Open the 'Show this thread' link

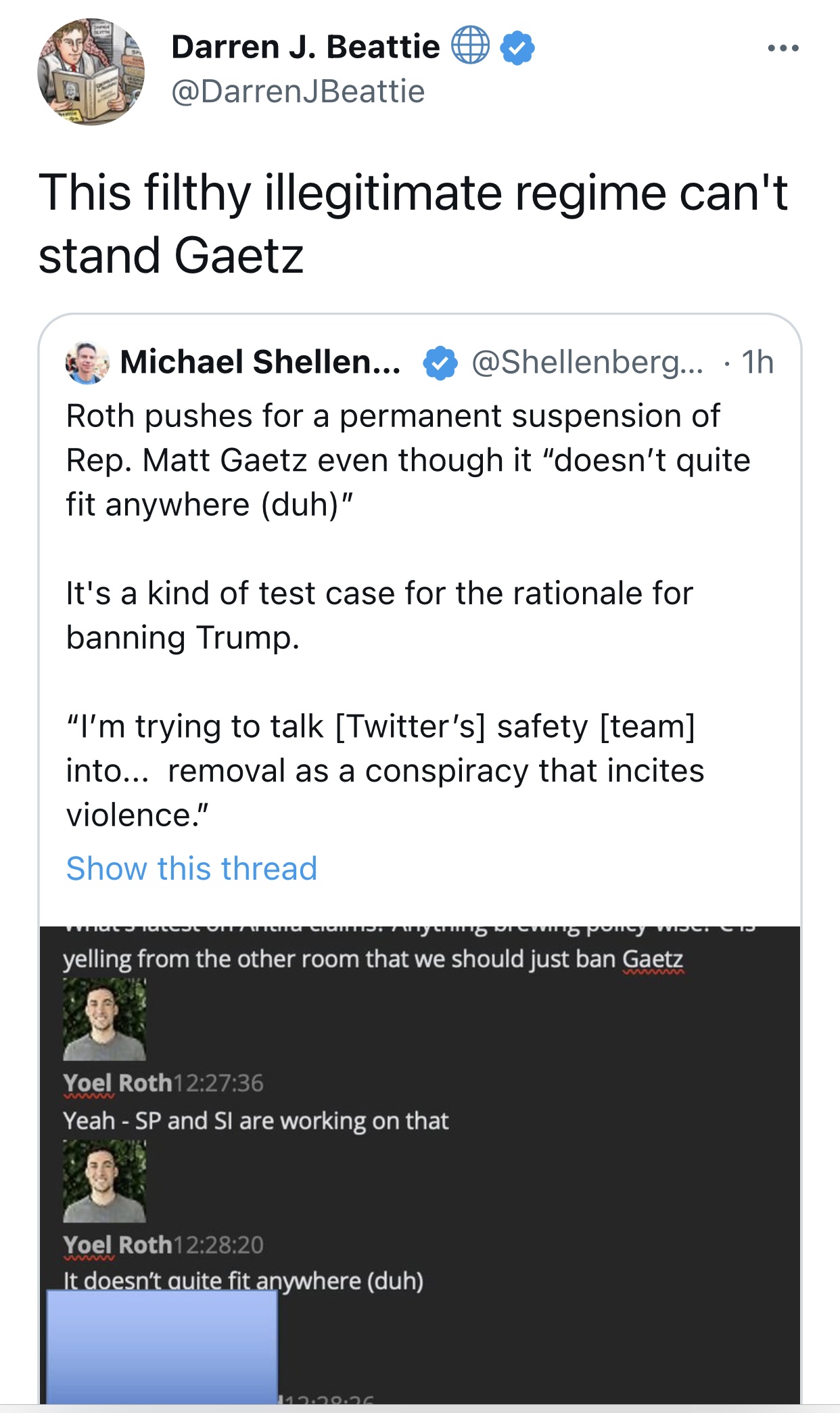(x=191, y=868)
